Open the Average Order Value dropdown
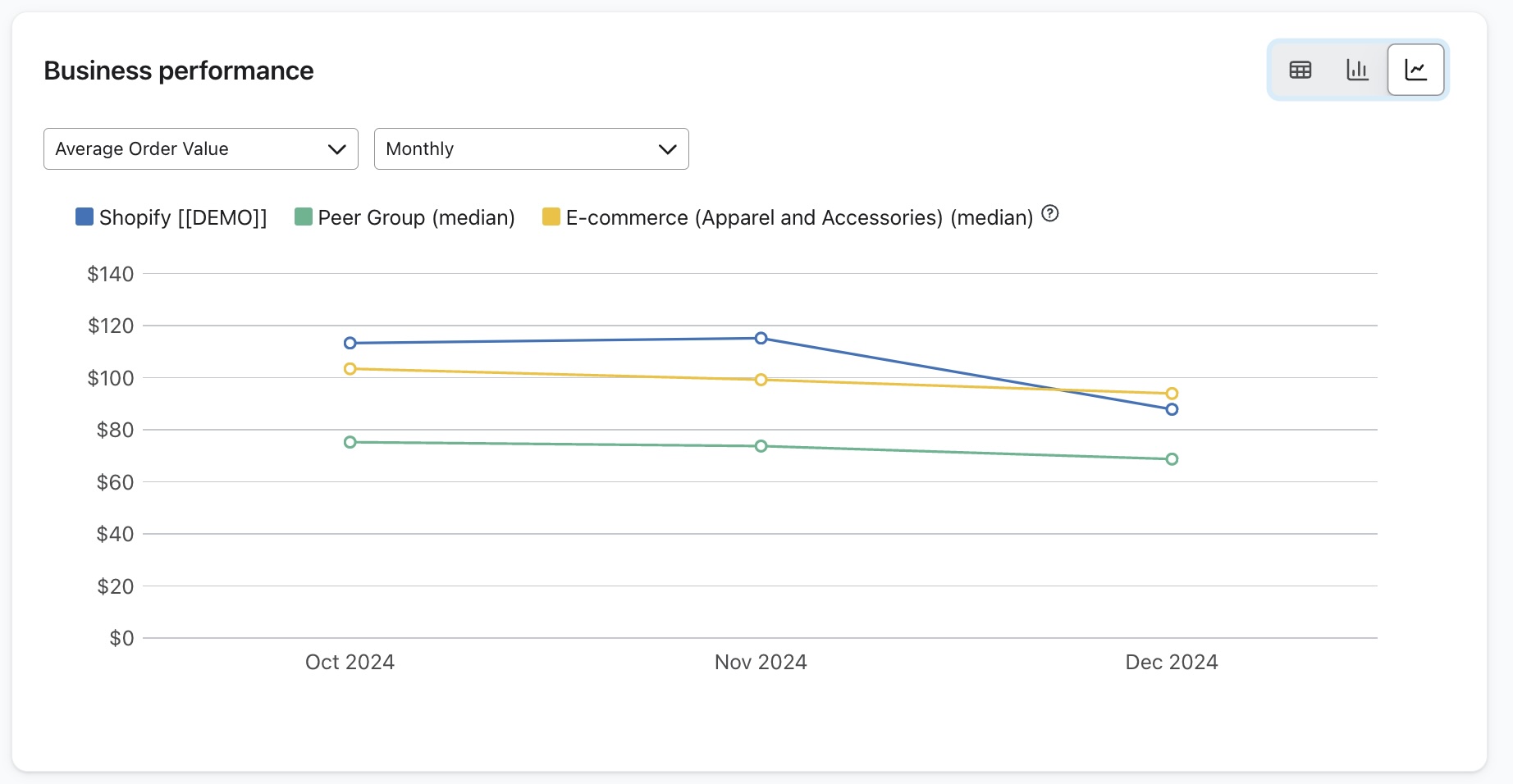 (x=201, y=149)
